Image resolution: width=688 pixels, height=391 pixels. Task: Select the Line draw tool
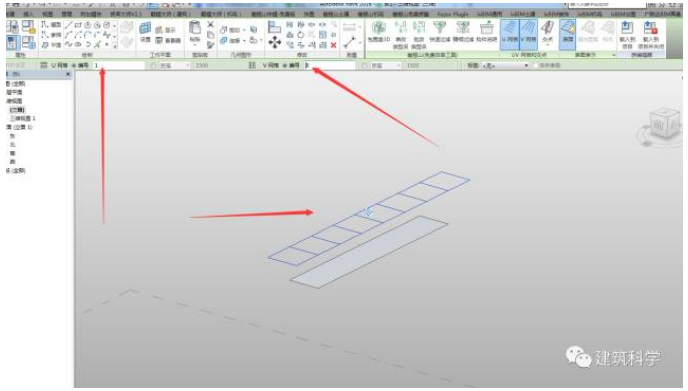(x=69, y=25)
